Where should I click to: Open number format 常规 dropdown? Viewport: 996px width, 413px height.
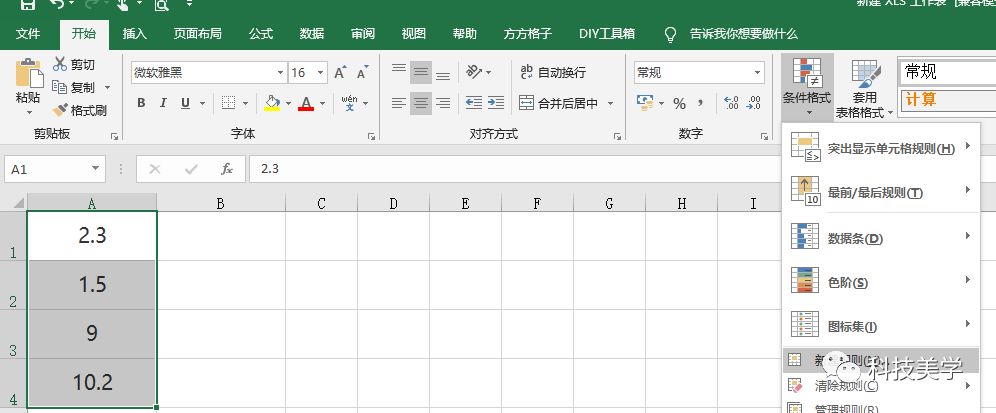point(758,72)
